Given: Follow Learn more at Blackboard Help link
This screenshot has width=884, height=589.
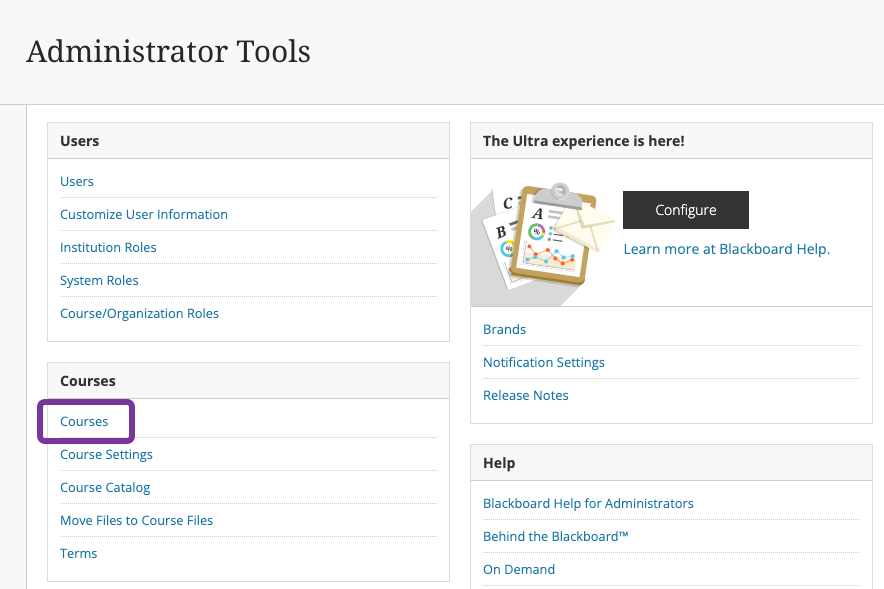Looking at the screenshot, I should click(x=727, y=249).
